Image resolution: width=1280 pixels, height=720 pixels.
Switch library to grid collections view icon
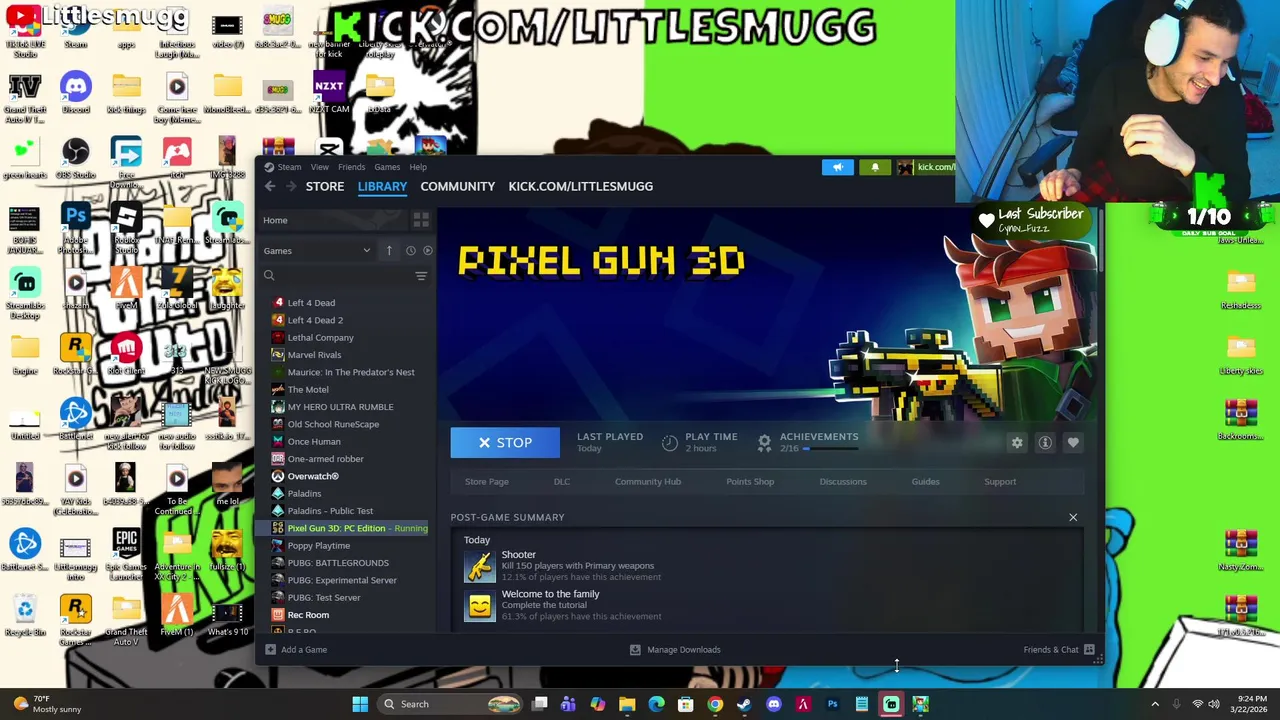[421, 220]
